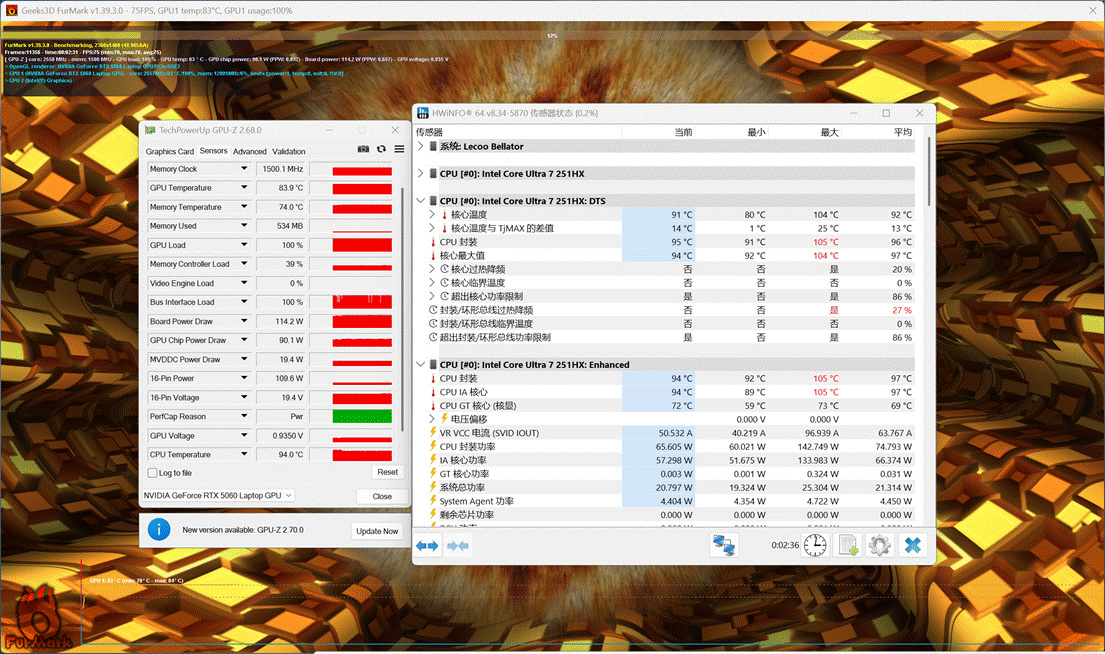Click the 平均 column header
Screen dimensions: 1105x654
903,132
